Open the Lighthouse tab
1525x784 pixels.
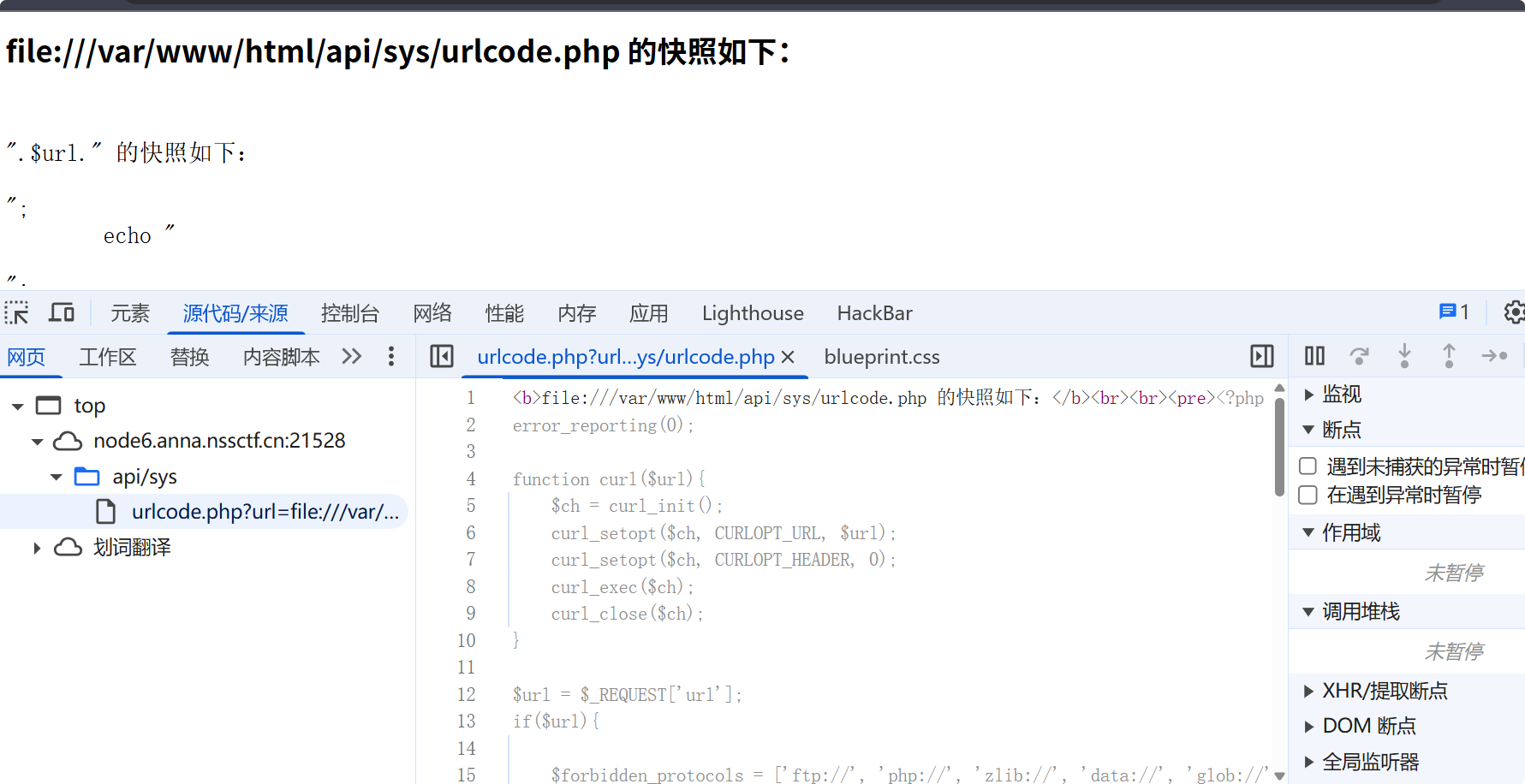753,313
